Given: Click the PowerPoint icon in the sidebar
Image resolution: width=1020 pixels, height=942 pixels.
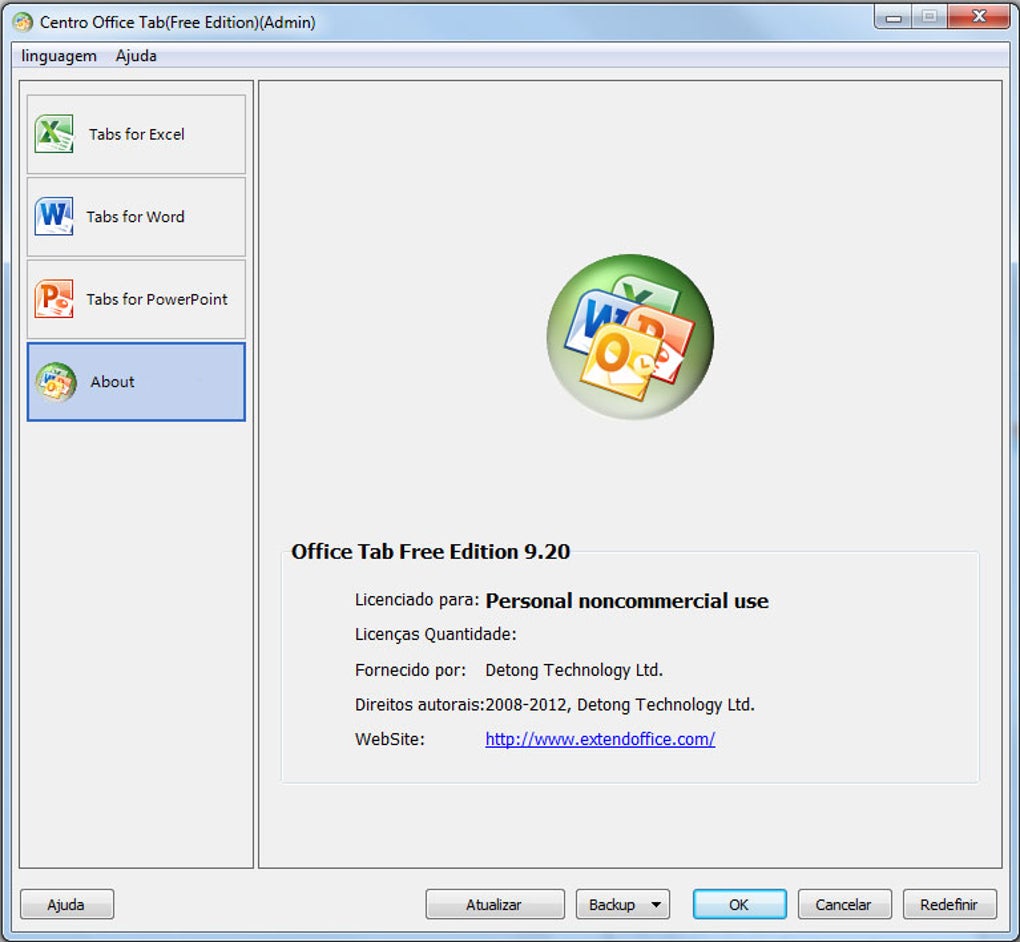Looking at the screenshot, I should pyautogui.click(x=54, y=299).
